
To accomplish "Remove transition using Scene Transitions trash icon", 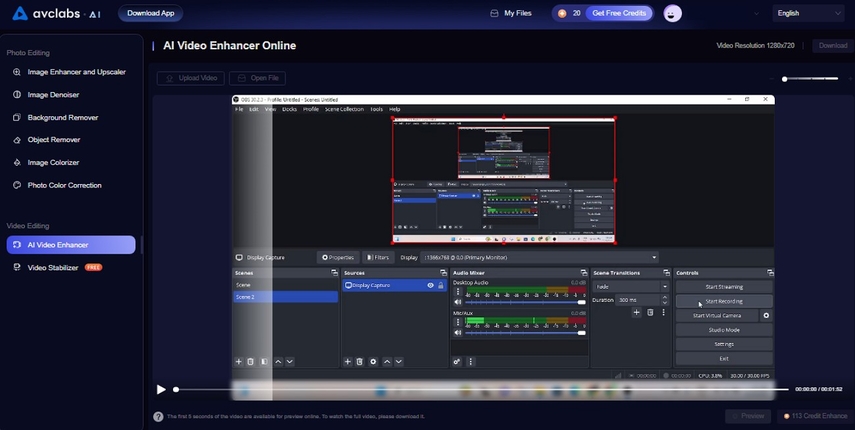I will click(x=650, y=312).
